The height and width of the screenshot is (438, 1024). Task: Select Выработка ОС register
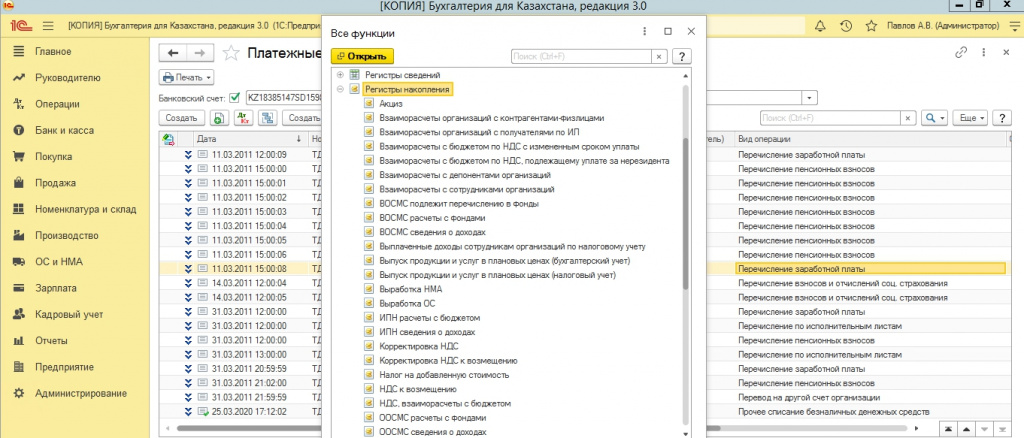[407, 304]
